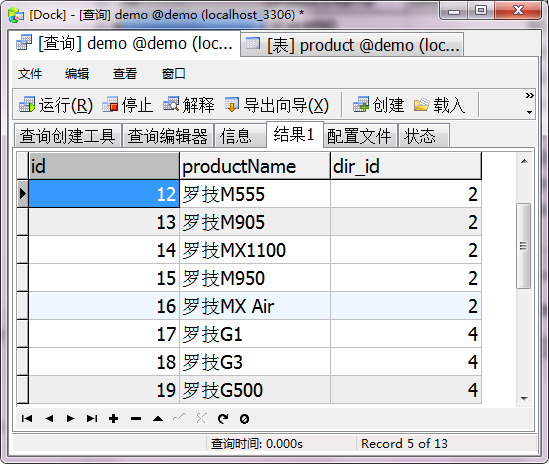
Task: Select cell 罗技G500
Action: coord(255,390)
